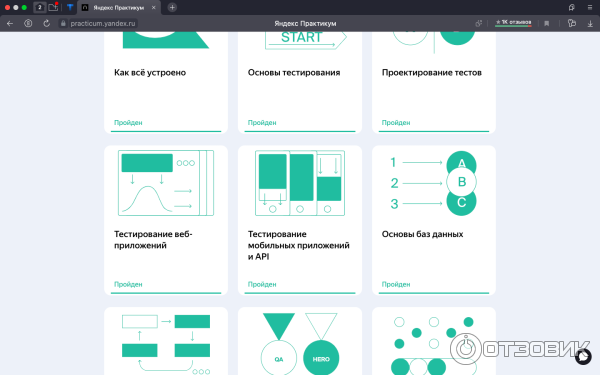Click the green dots illustration card
The width and height of the screenshot is (600, 375).
(434, 341)
